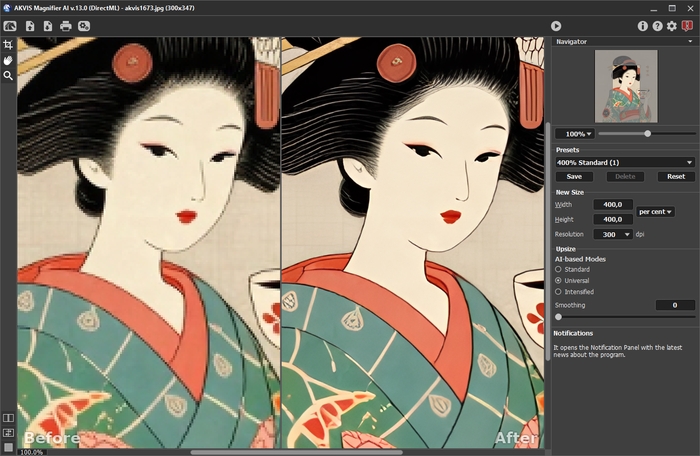Open the program info icon
This screenshot has height=456, width=700.
[x=642, y=26]
